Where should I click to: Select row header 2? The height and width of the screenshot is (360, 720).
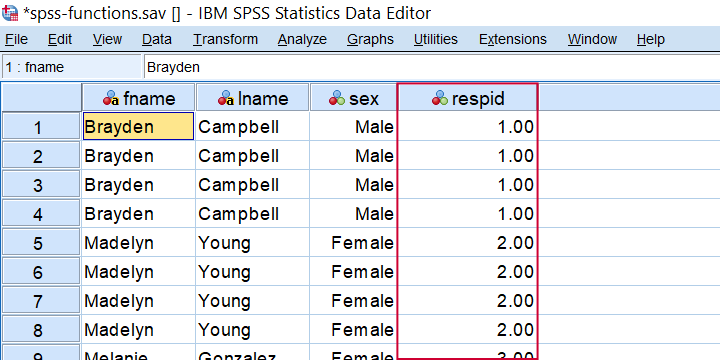tap(41, 155)
